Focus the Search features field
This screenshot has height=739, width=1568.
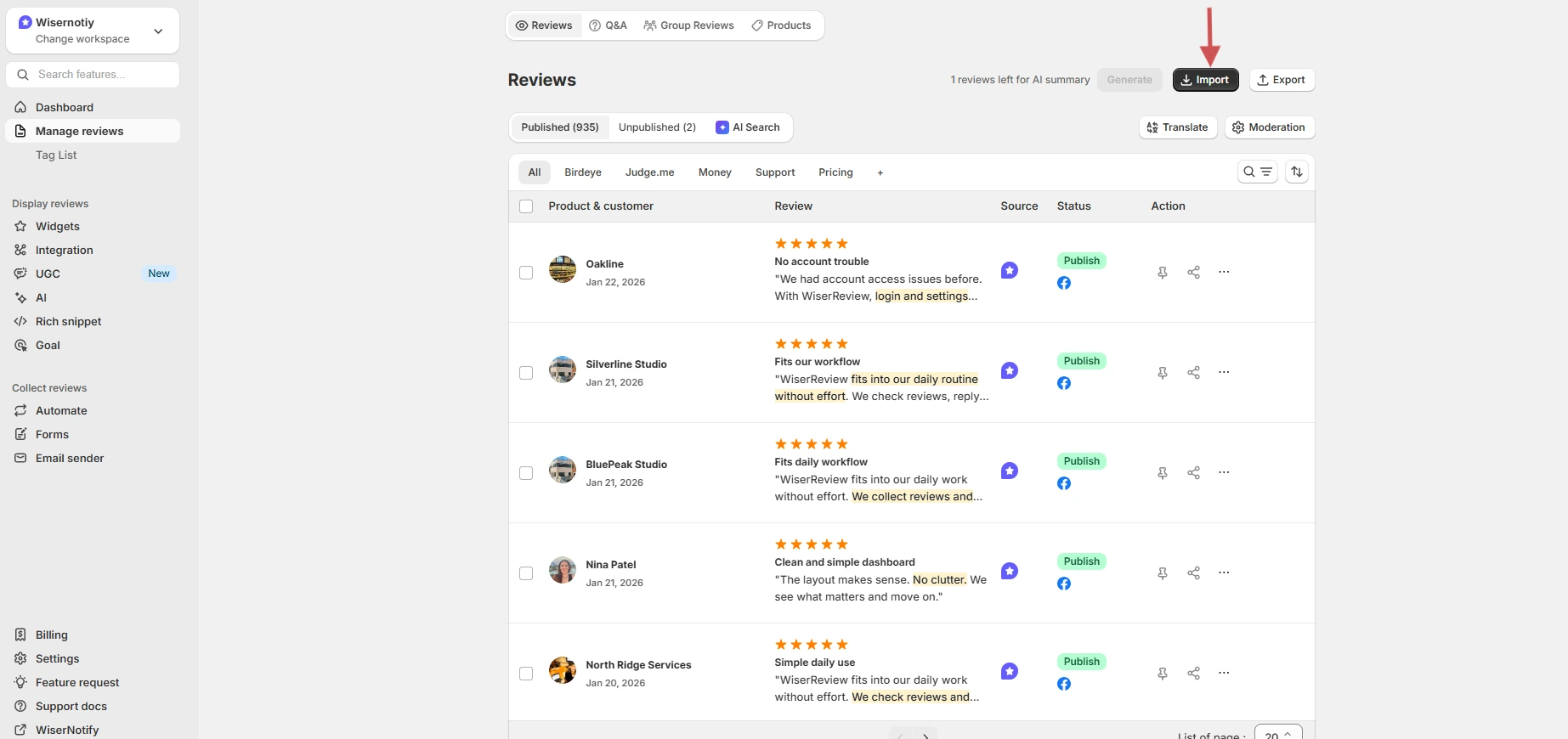tap(93, 75)
